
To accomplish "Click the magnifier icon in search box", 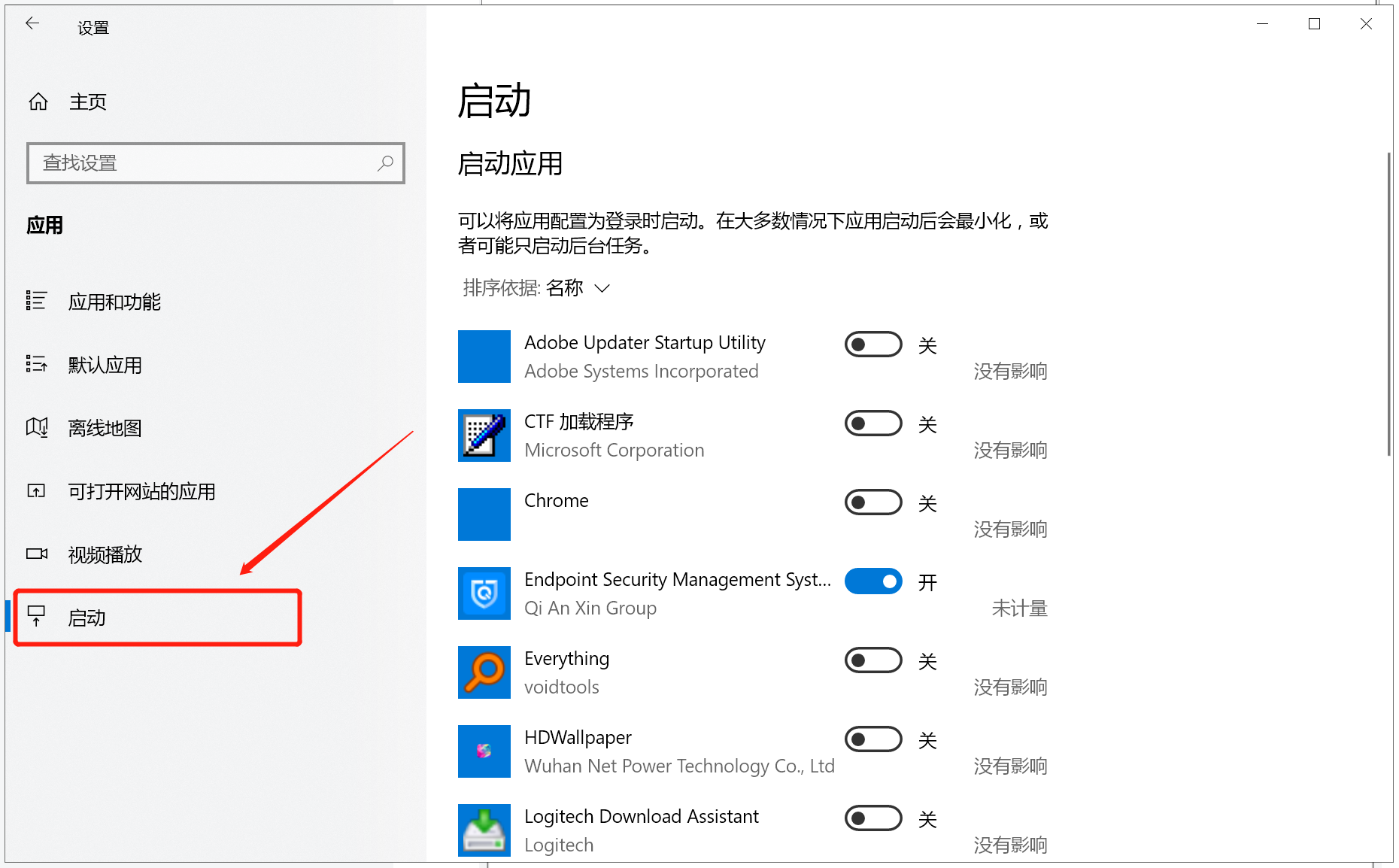I will (385, 163).
